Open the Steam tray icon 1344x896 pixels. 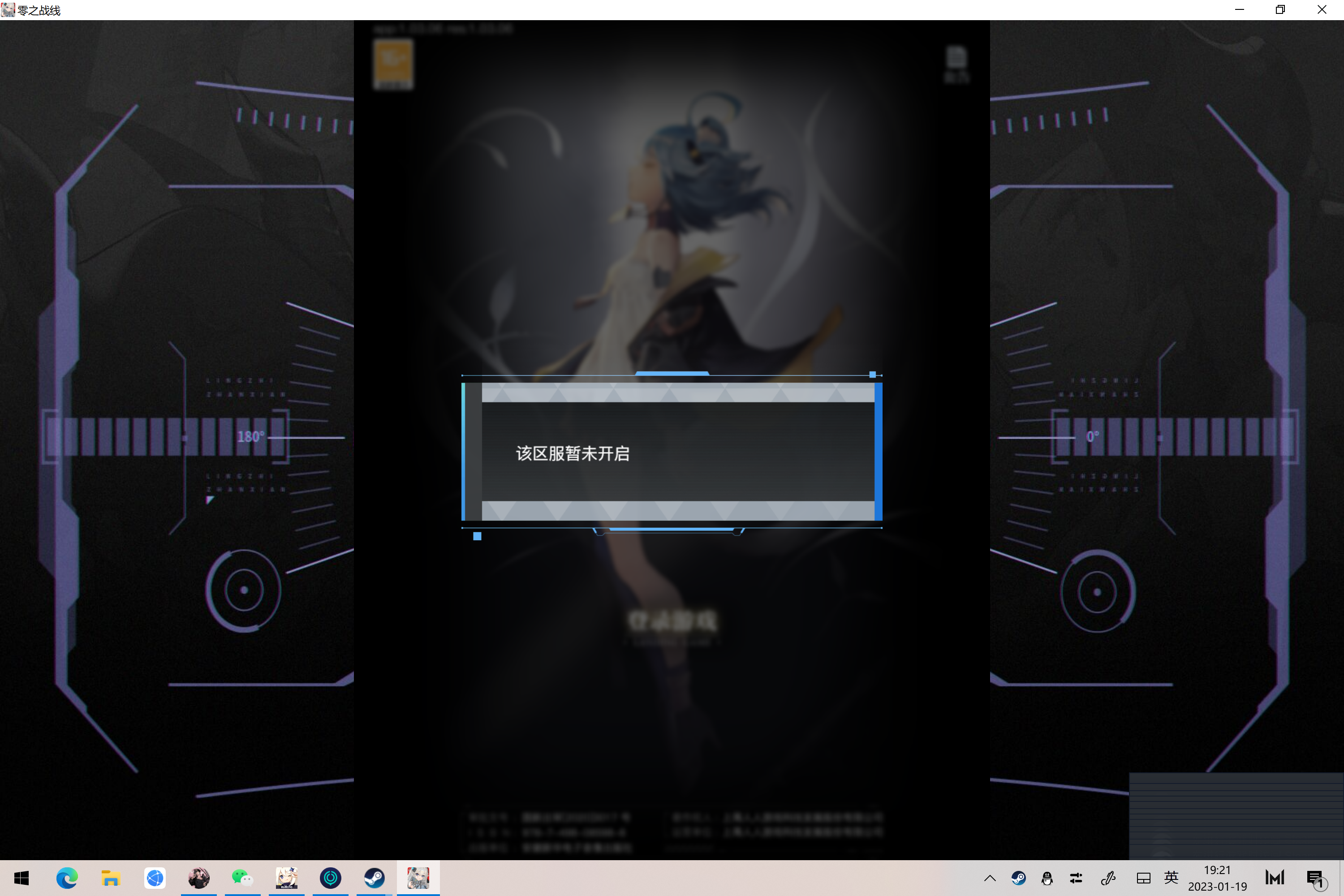pos(1018,878)
